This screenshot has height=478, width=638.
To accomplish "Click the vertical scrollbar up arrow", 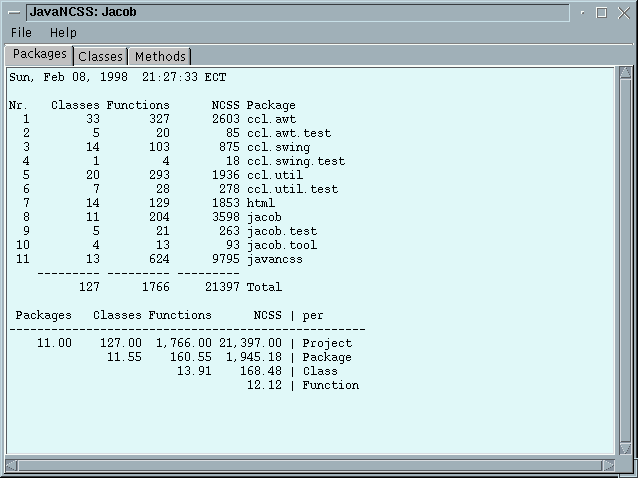I will tap(625, 72).
